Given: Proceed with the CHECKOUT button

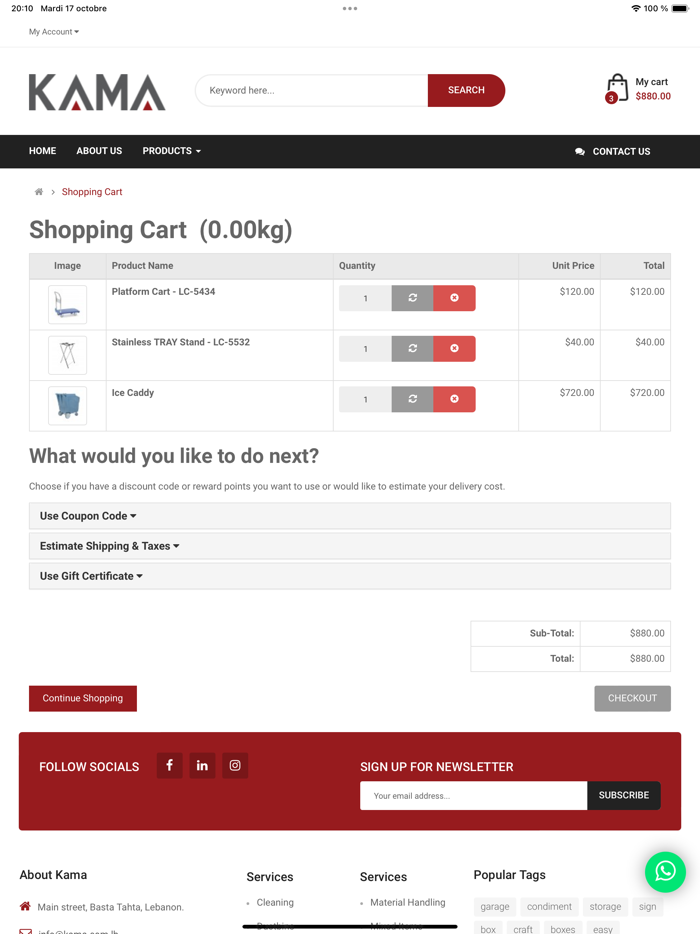Looking at the screenshot, I should pos(632,698).
